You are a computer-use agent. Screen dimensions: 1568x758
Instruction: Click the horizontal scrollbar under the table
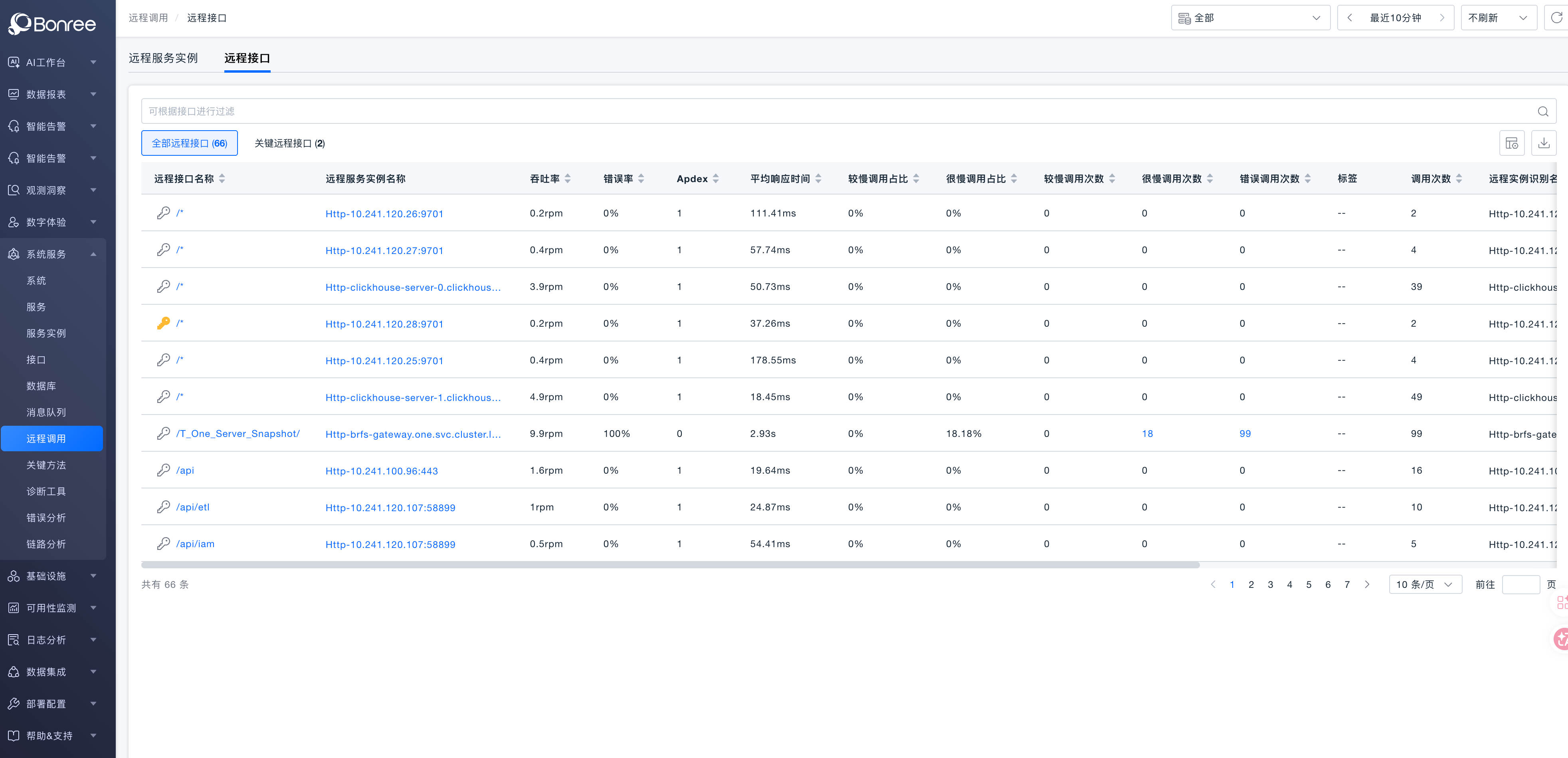click(669, 565)
